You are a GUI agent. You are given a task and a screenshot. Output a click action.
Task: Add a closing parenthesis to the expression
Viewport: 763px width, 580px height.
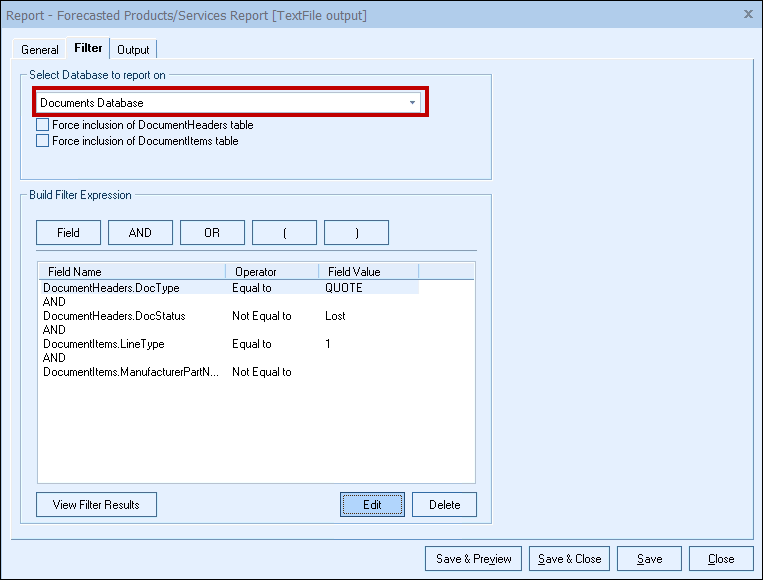(x=356, y=233)
